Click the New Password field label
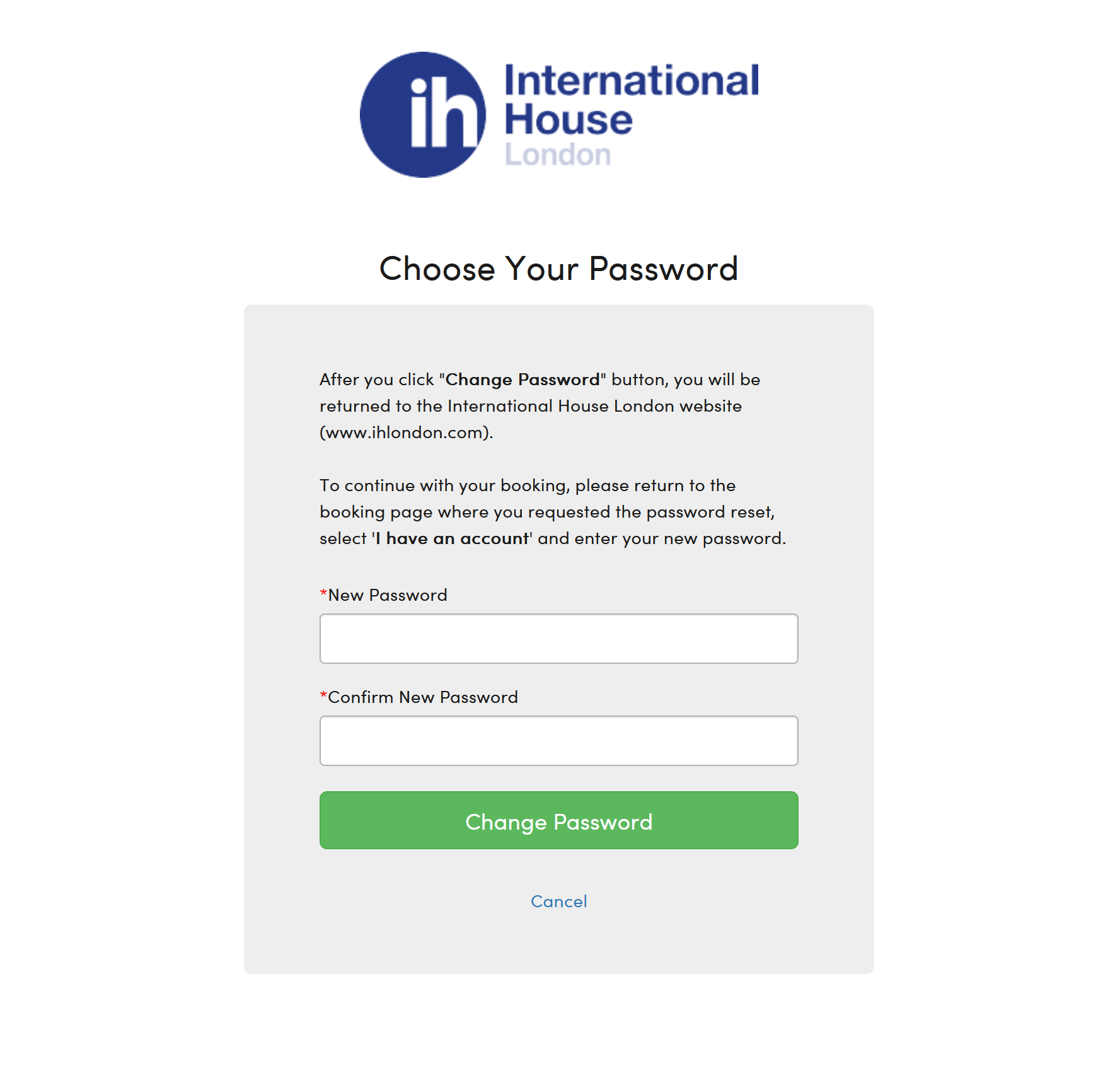 (x=388, y=595)
